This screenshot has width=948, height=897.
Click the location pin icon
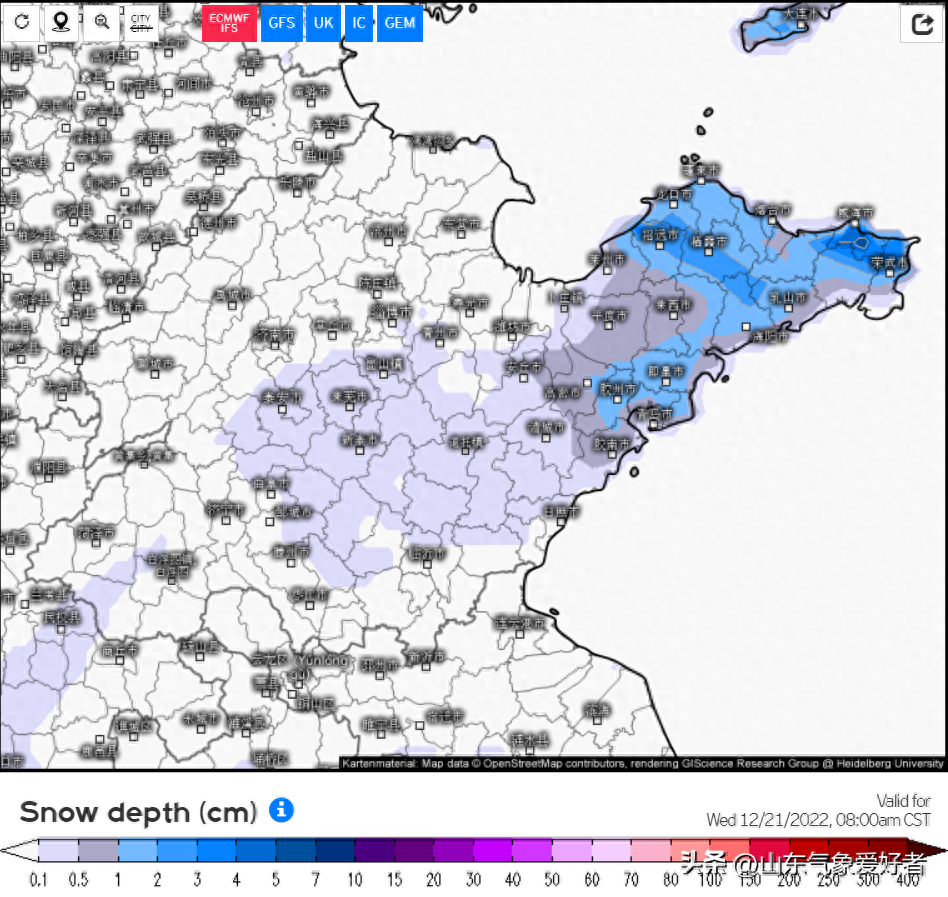point(61,22)
